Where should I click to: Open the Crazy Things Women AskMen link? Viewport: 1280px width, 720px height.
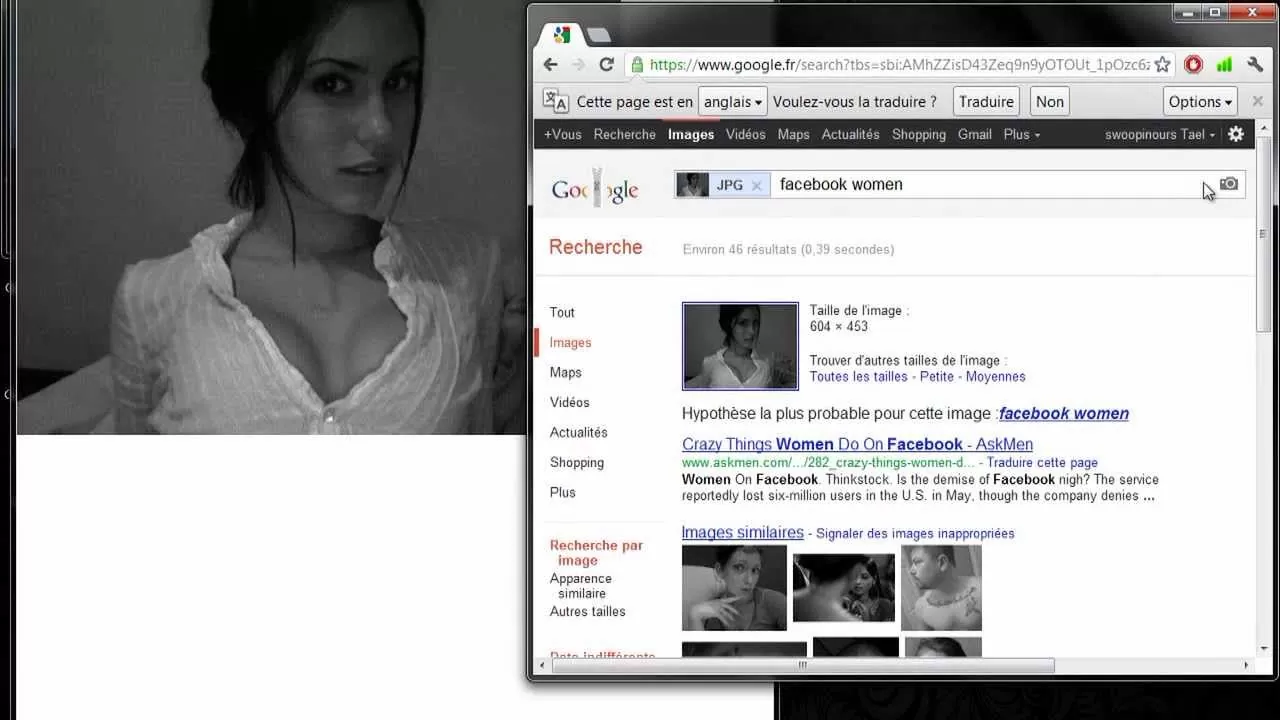coord(857,444)
